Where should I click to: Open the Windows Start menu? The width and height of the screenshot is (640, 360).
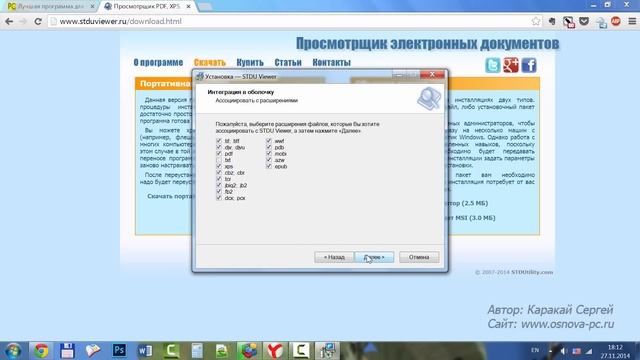[13, 351]
